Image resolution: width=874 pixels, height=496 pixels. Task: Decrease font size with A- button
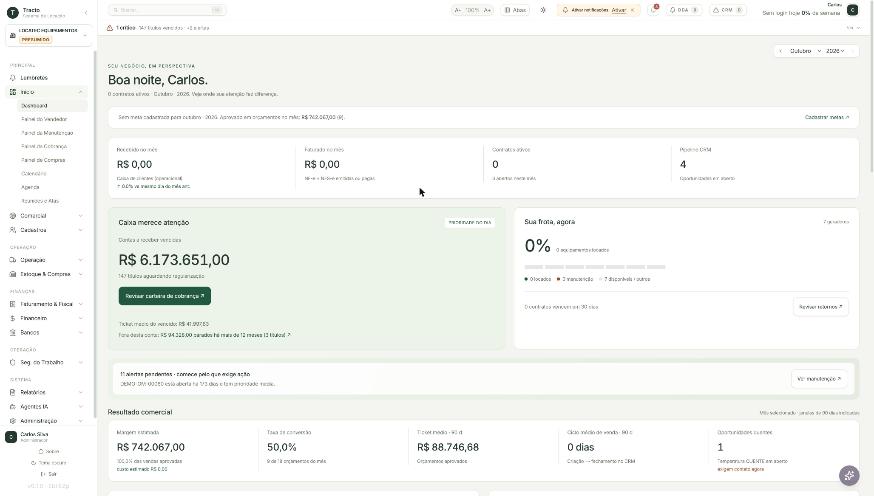tap(458, 10)
